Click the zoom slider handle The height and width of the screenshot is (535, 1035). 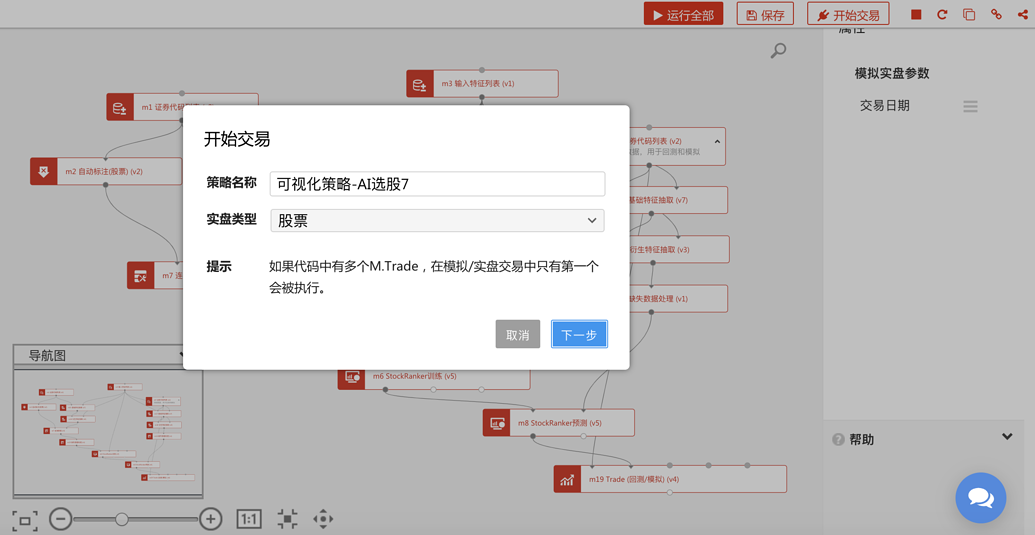coord(121,519)
